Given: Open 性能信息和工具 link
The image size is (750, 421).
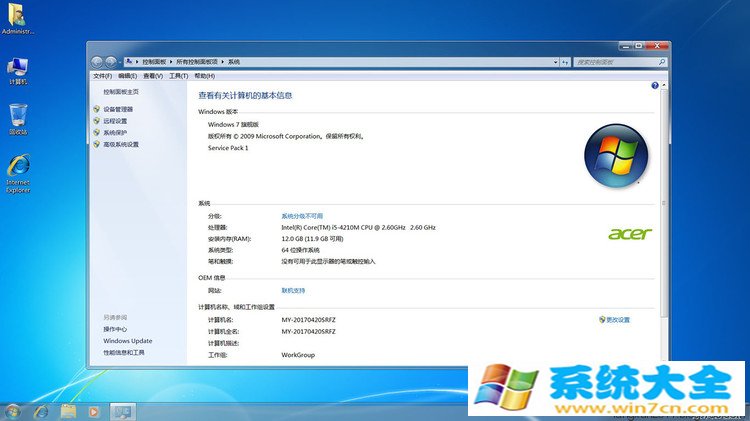Looking at the screenshot, I should pos(124,353).
